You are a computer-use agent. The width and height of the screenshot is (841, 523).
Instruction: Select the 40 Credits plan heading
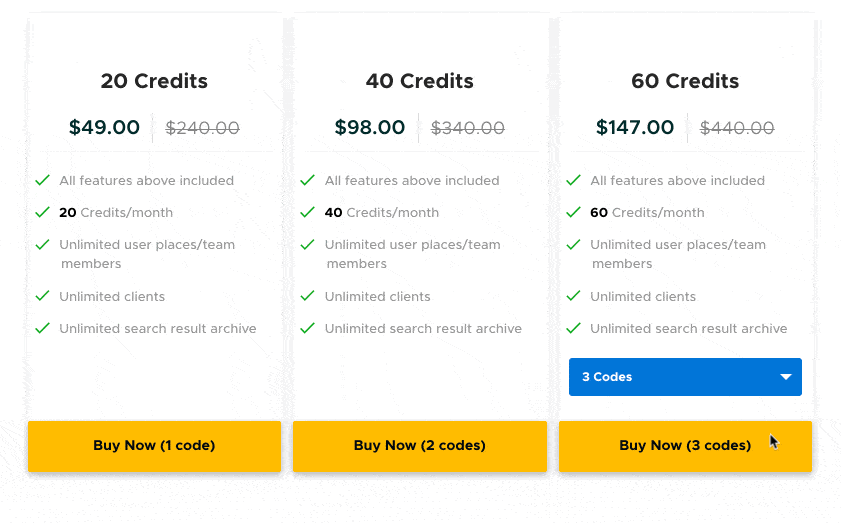[x=420, y=81]
